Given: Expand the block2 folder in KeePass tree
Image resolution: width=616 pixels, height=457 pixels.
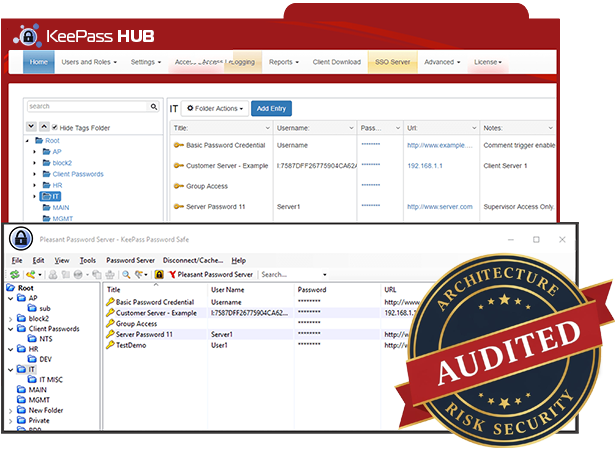Looking at the screenshot, I should [x=10, y=318].
